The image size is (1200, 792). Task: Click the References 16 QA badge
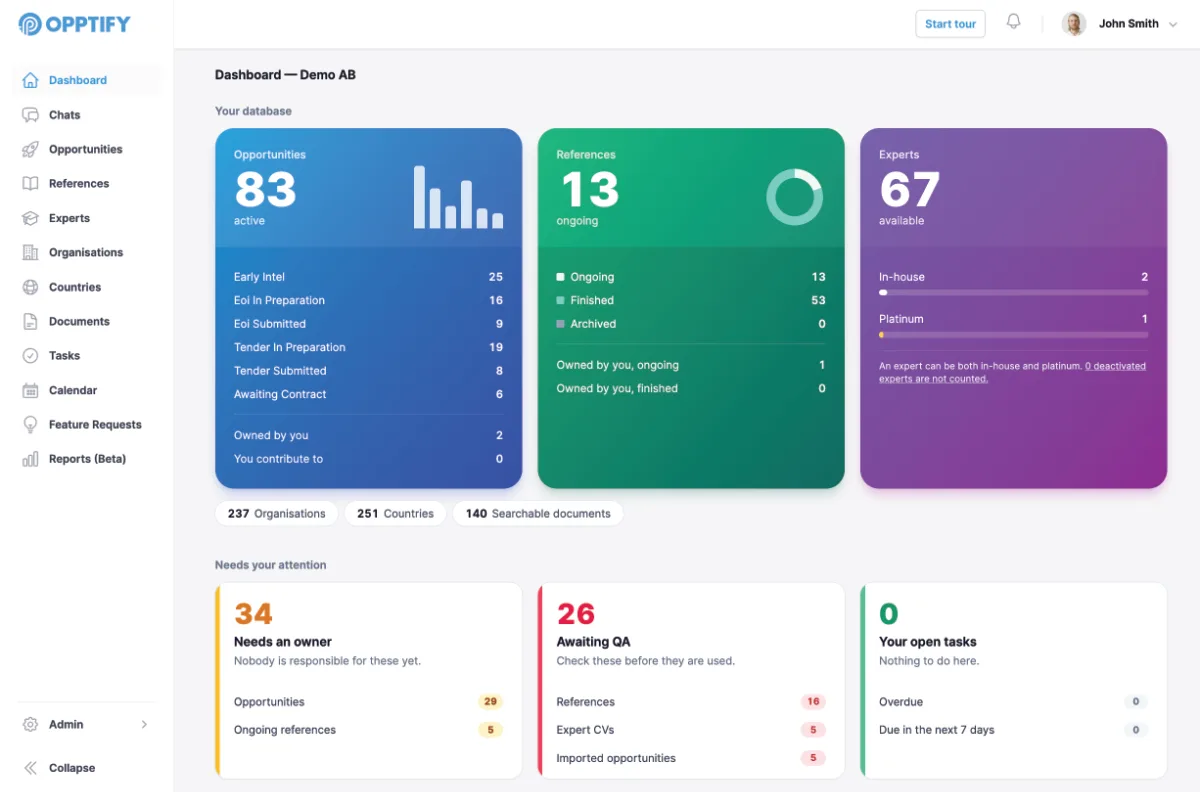(x=813, y=702)
